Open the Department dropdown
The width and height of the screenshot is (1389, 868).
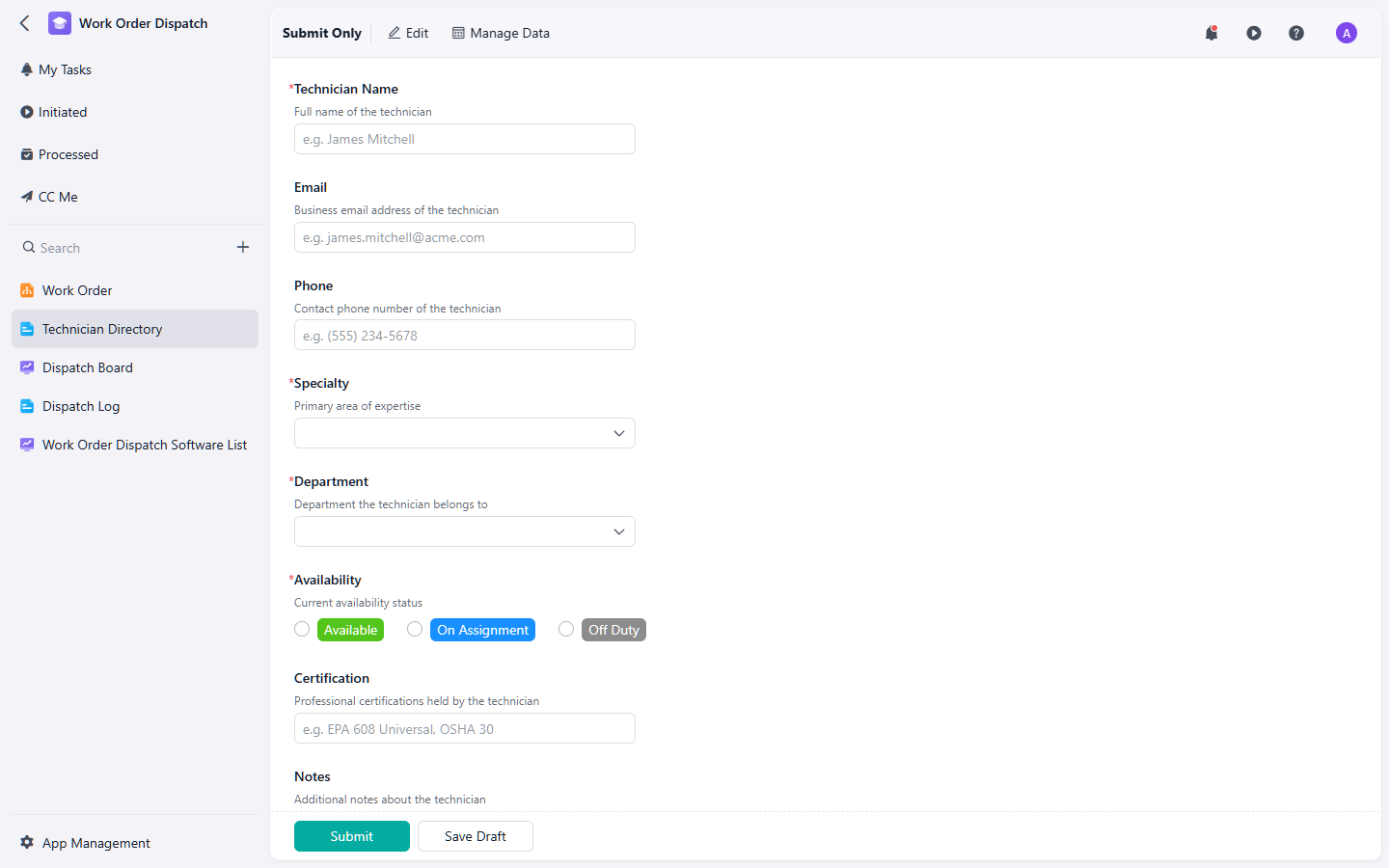click(x=465, y=531)
